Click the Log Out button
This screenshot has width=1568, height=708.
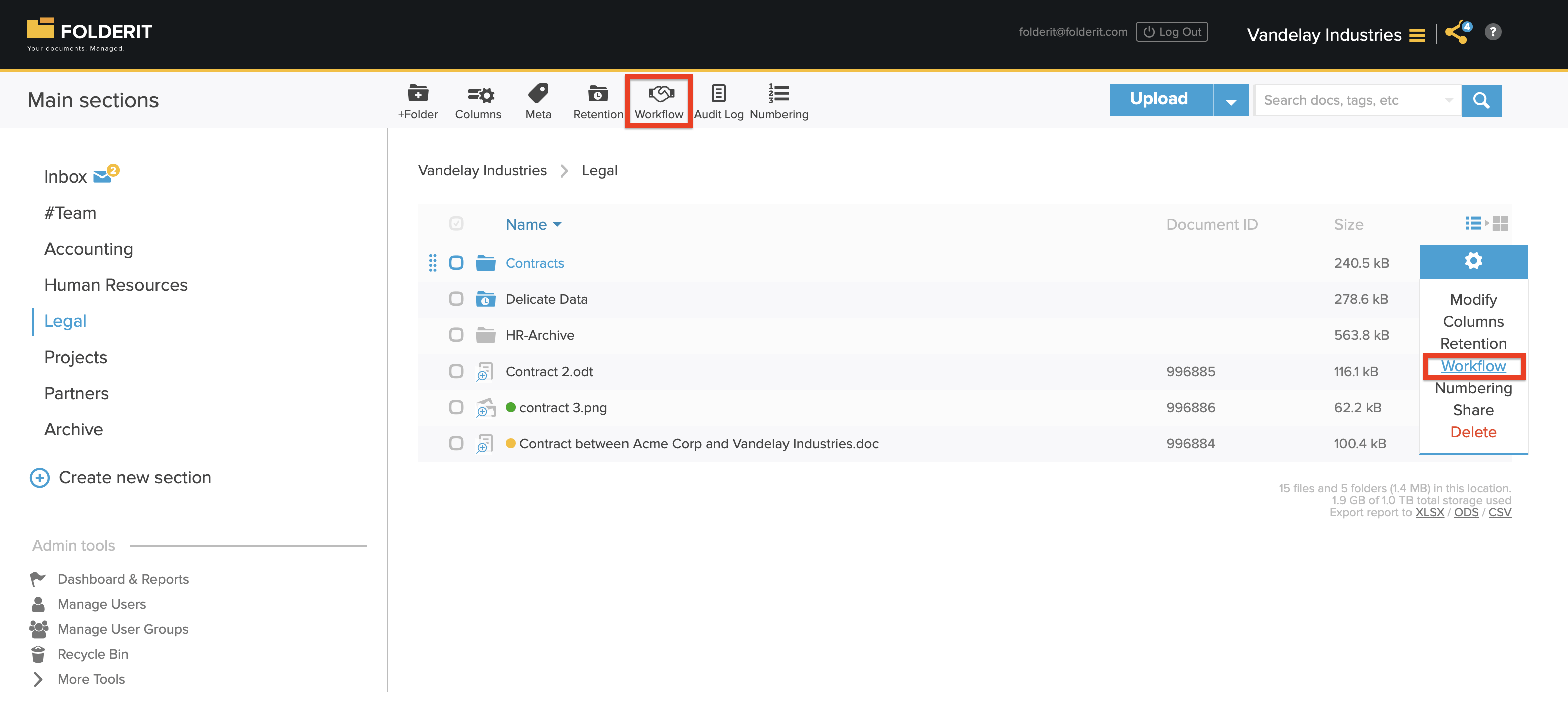[x=1171, y=32]
